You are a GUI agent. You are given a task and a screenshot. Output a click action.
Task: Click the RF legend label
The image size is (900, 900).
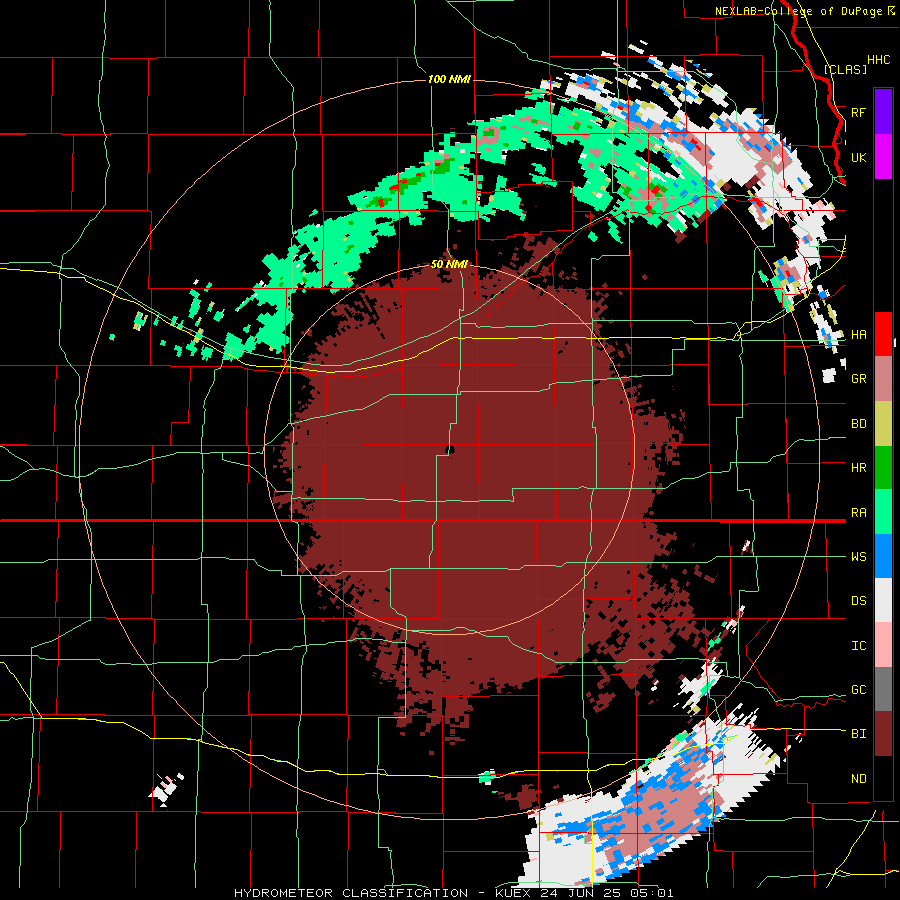click(858, 112)
